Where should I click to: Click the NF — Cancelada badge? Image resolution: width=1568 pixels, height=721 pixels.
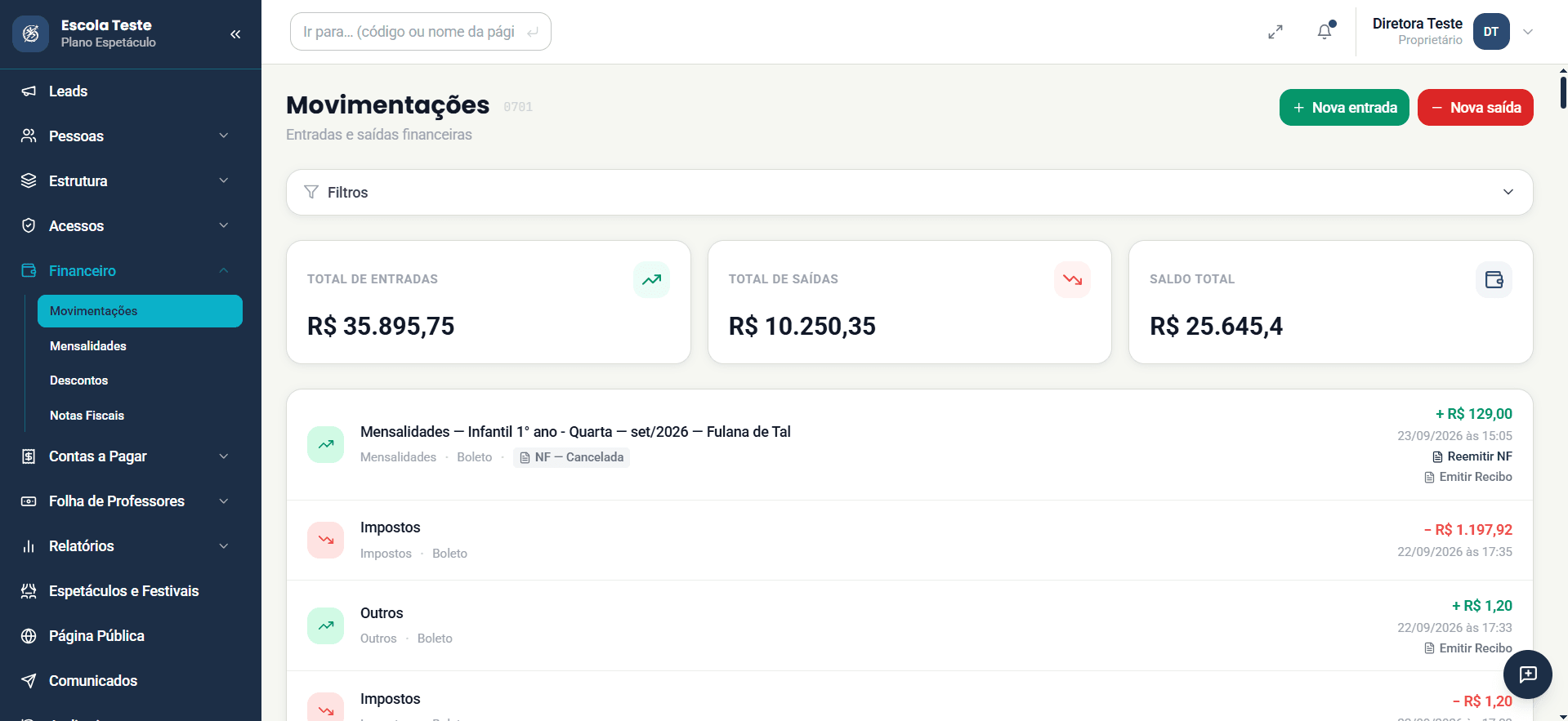(571, 457)
